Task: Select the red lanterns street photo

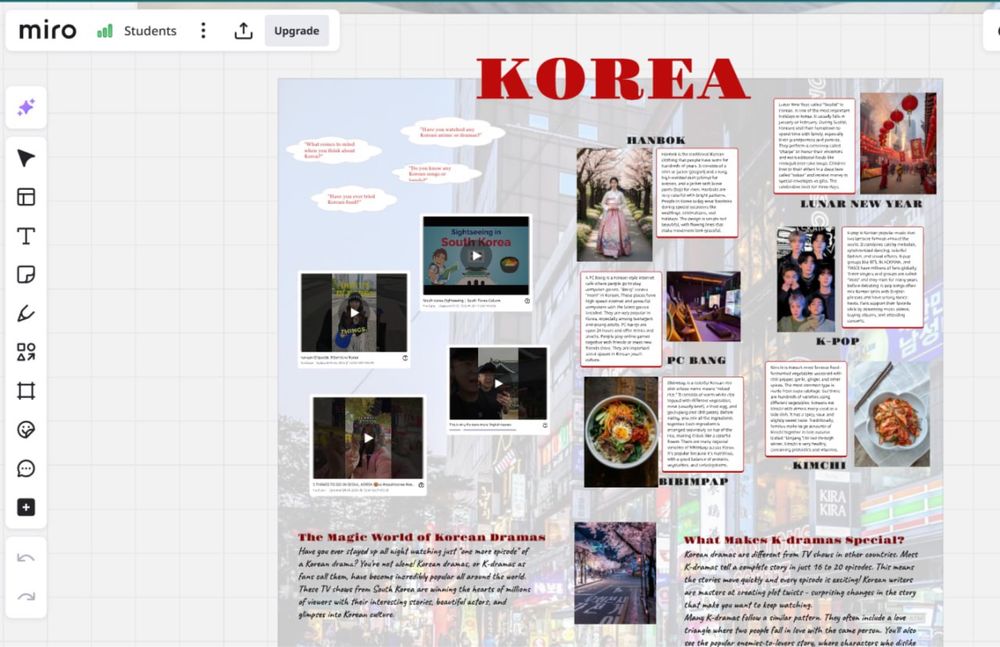Action: (x=898, y=144)
